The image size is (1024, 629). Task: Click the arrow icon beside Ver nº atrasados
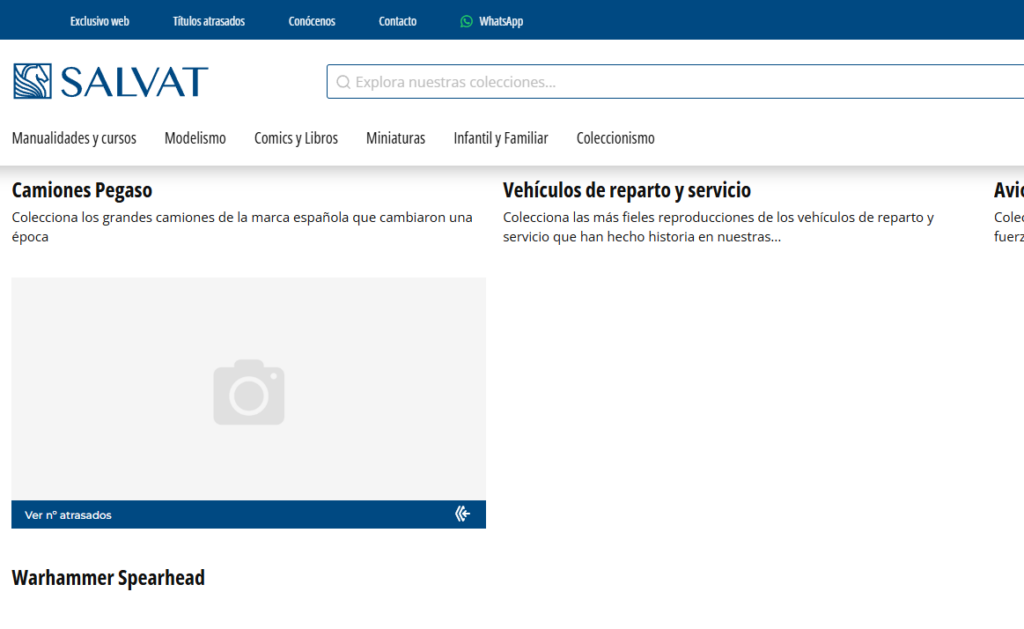(462, 514)
